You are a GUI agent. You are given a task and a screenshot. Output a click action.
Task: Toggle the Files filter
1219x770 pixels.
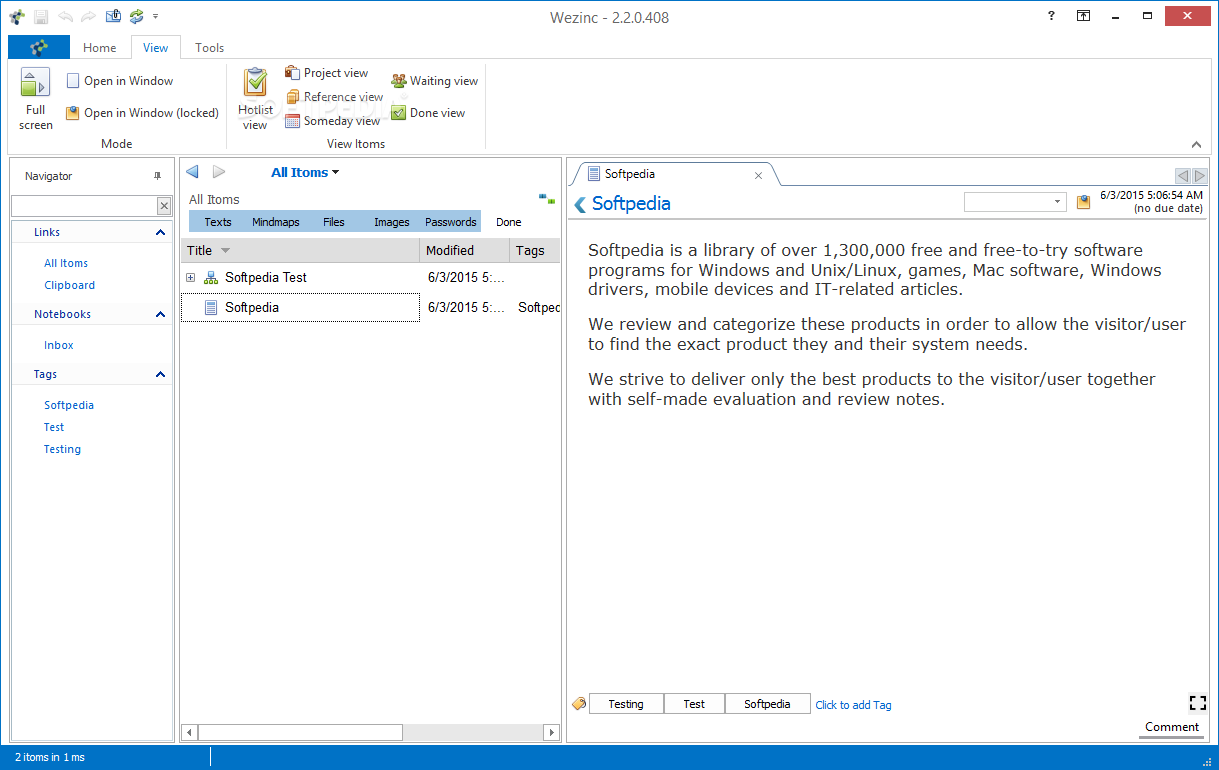pyautogui.click(x=334, y=222)
